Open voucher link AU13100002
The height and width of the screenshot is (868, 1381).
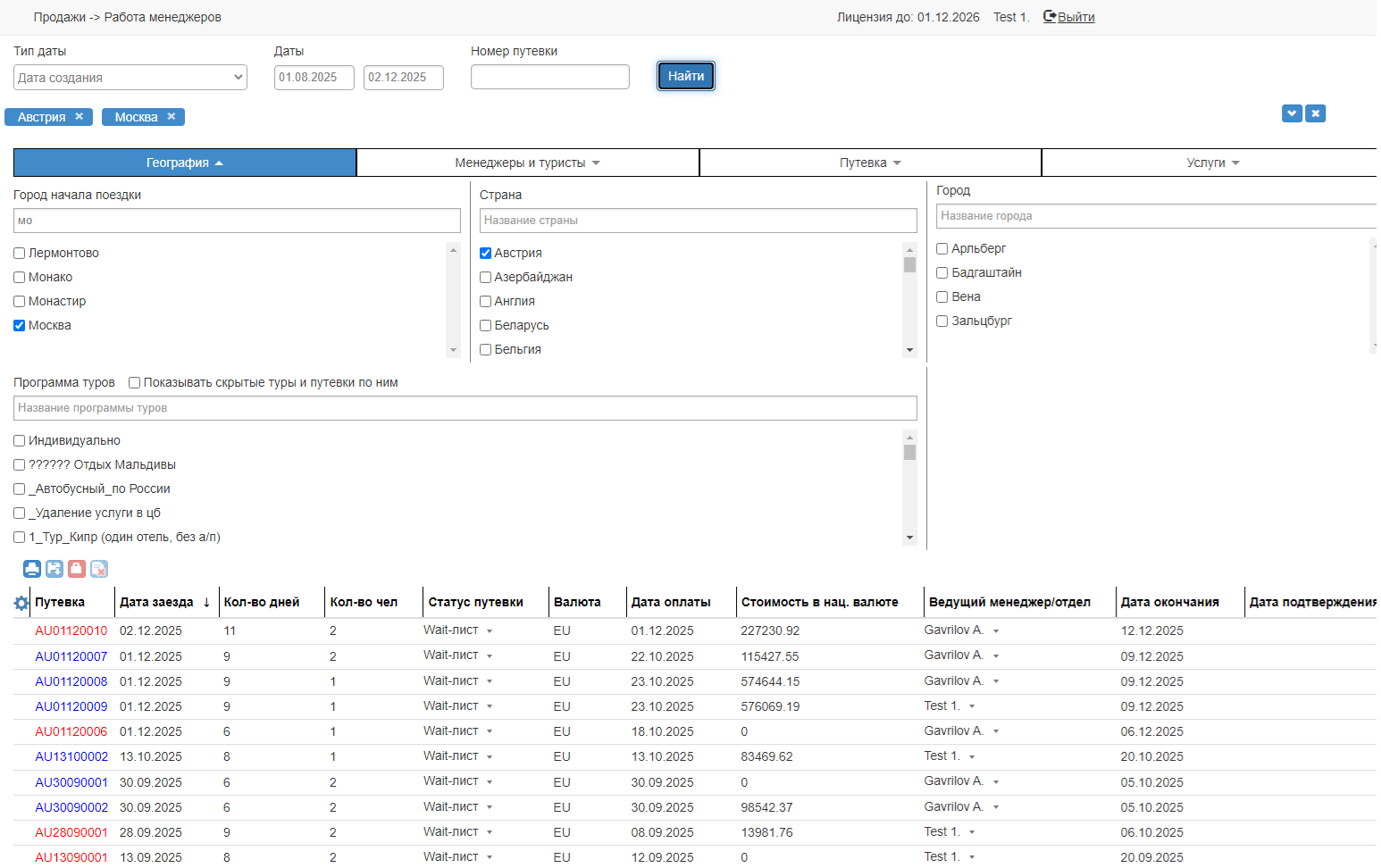pos(71,756)
